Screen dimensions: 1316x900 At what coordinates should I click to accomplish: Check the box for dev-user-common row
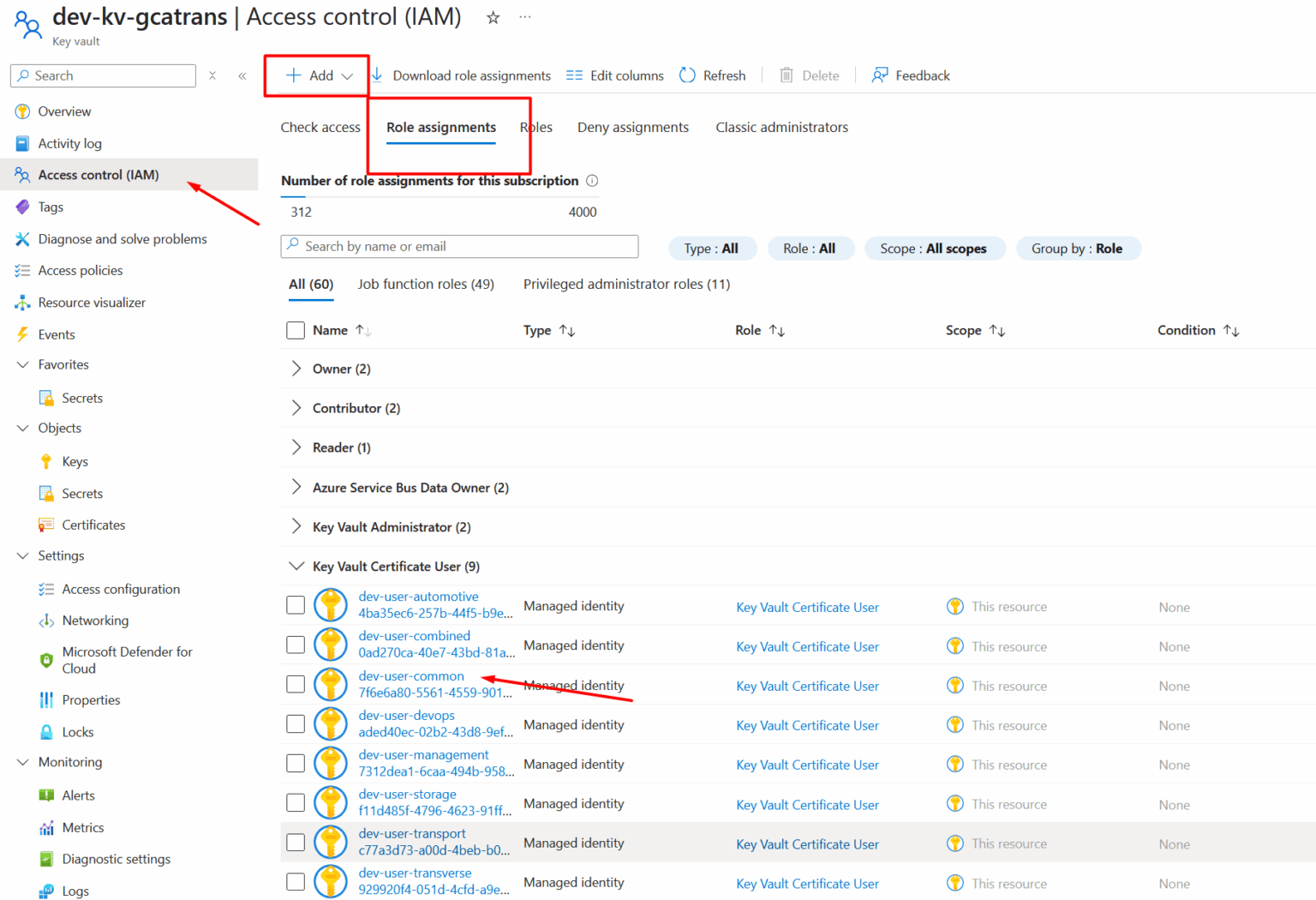(295, 684)
